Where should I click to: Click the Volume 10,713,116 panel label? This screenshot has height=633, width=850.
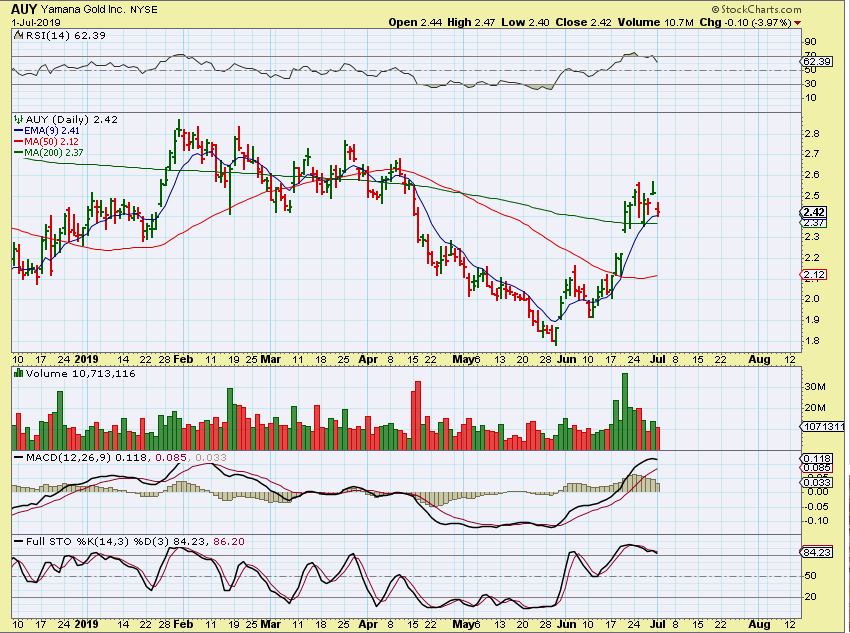click(x=80, y=373)
